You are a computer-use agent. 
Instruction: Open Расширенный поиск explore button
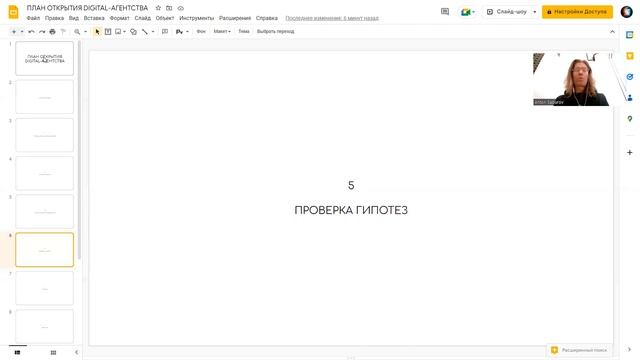coord(579,350)
